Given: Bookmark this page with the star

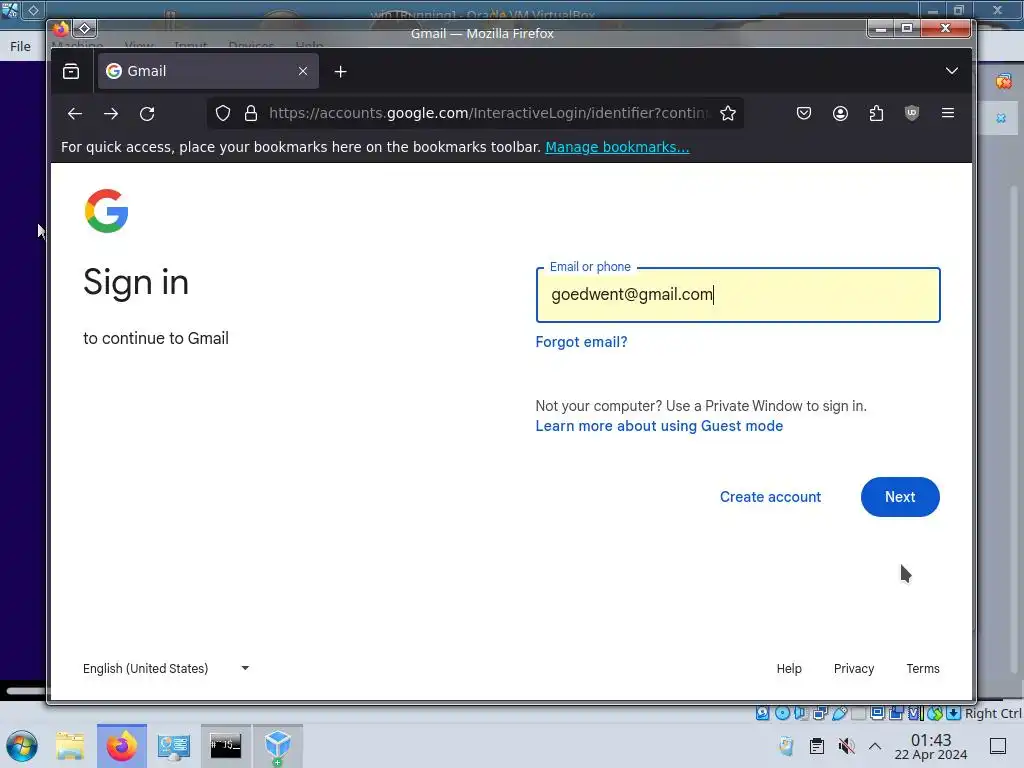Looking at the screenshot, I should 728,114.
